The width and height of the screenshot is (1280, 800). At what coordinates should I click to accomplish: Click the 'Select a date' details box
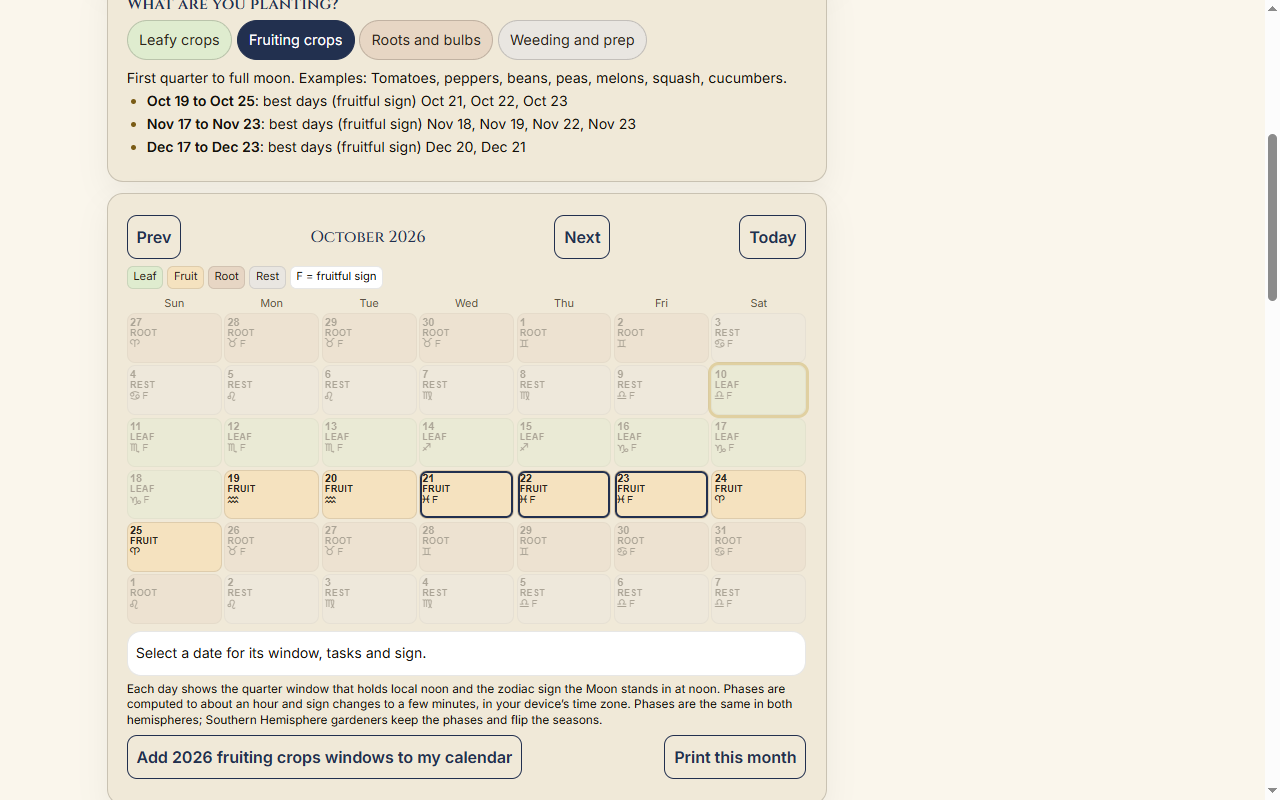pyautogui.click(x=466, y=653)
